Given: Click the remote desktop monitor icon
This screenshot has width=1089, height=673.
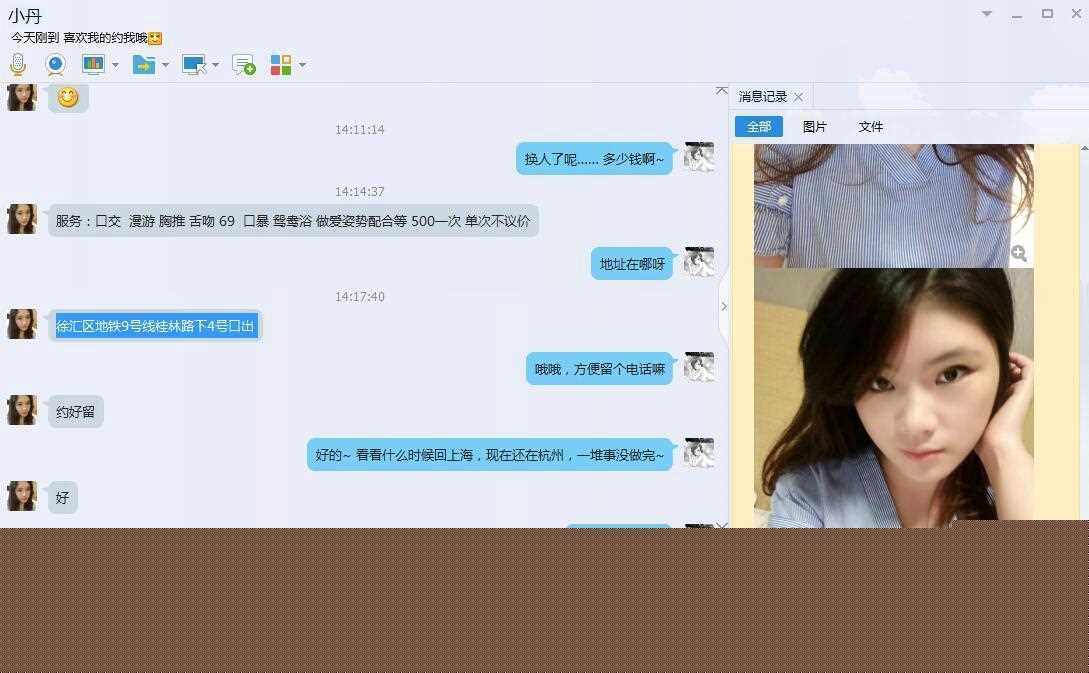Looking at the screenshot, I should (194, 65).
